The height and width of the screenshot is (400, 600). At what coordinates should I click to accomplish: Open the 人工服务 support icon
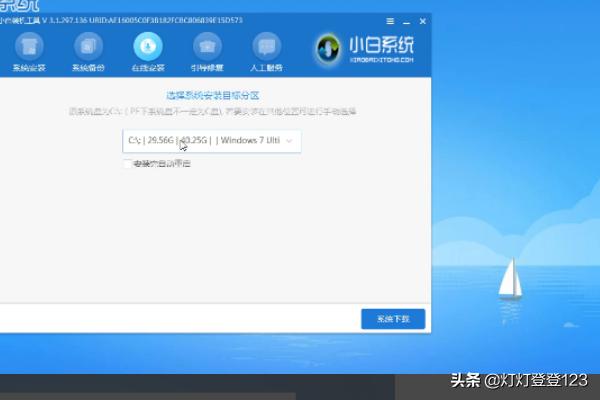pos(267,47)
